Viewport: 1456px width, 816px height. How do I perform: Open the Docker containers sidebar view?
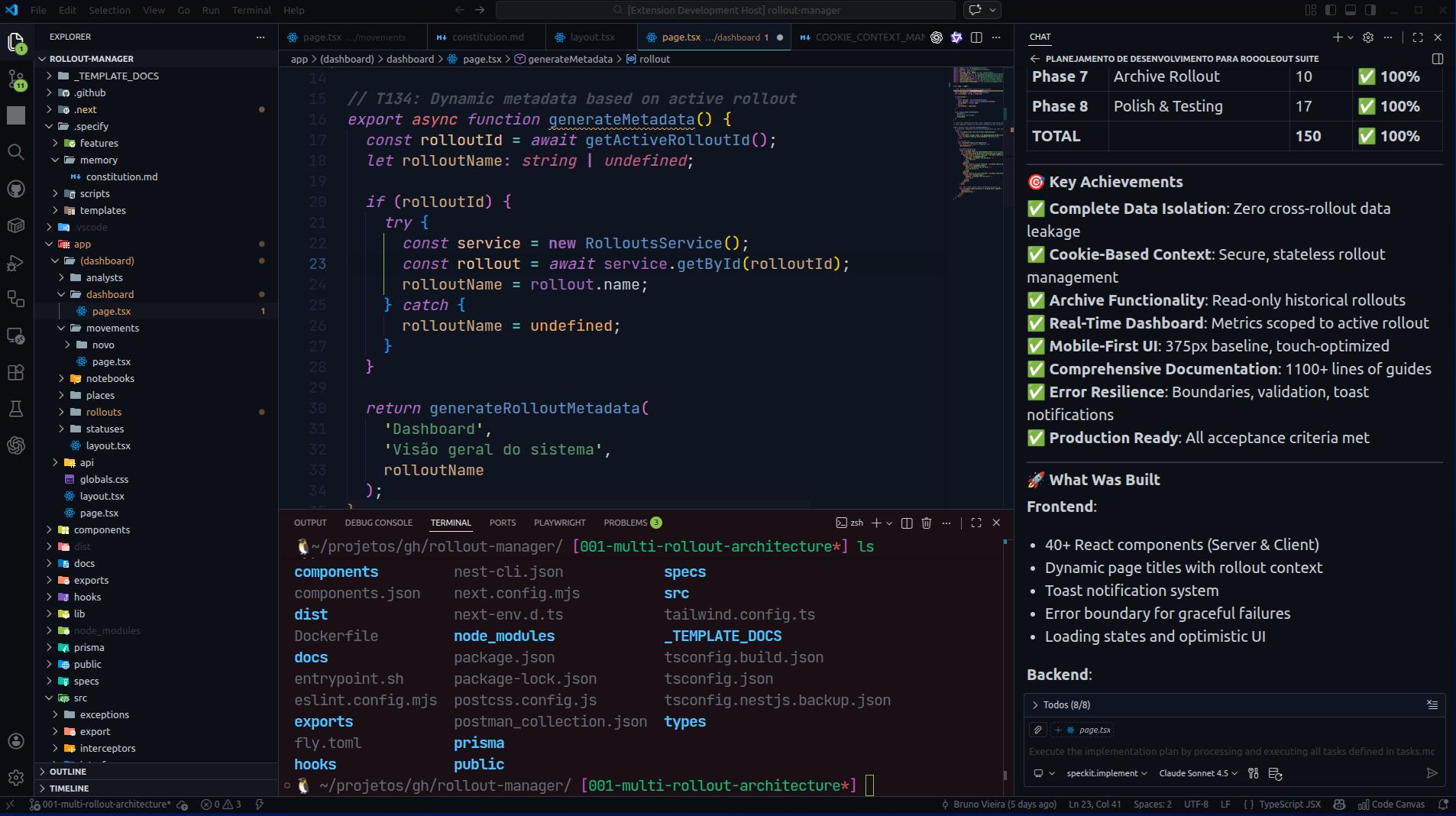click(x=15, y=225)
